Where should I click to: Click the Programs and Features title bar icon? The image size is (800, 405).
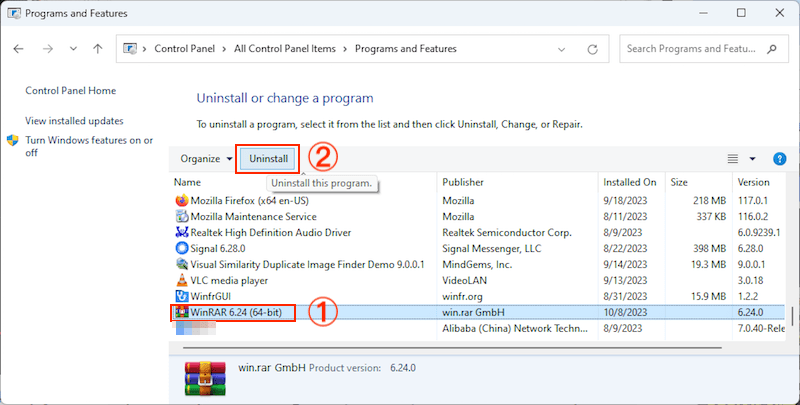(x=14, y=13)
